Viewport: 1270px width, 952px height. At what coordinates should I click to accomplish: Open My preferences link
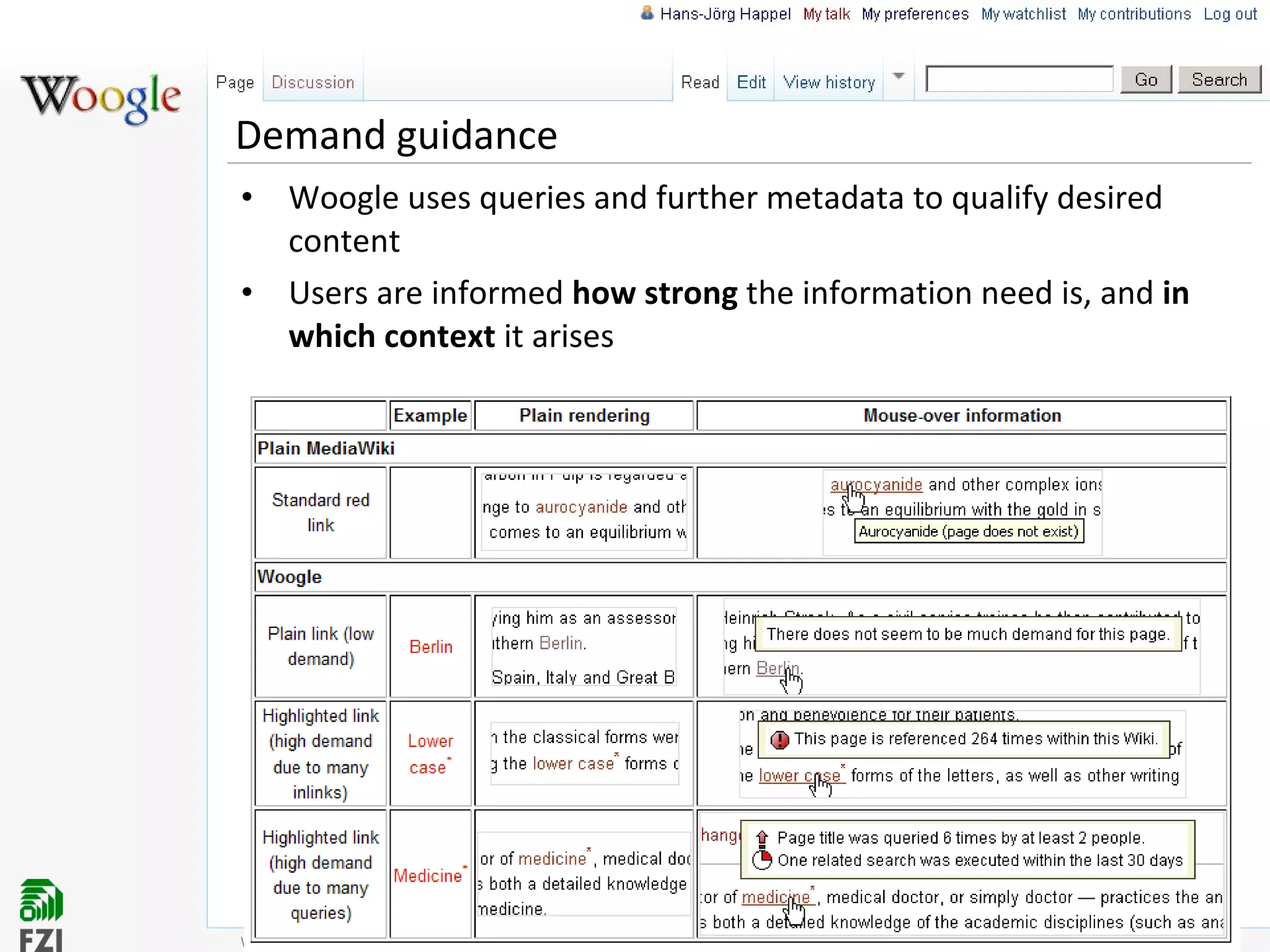915,14
